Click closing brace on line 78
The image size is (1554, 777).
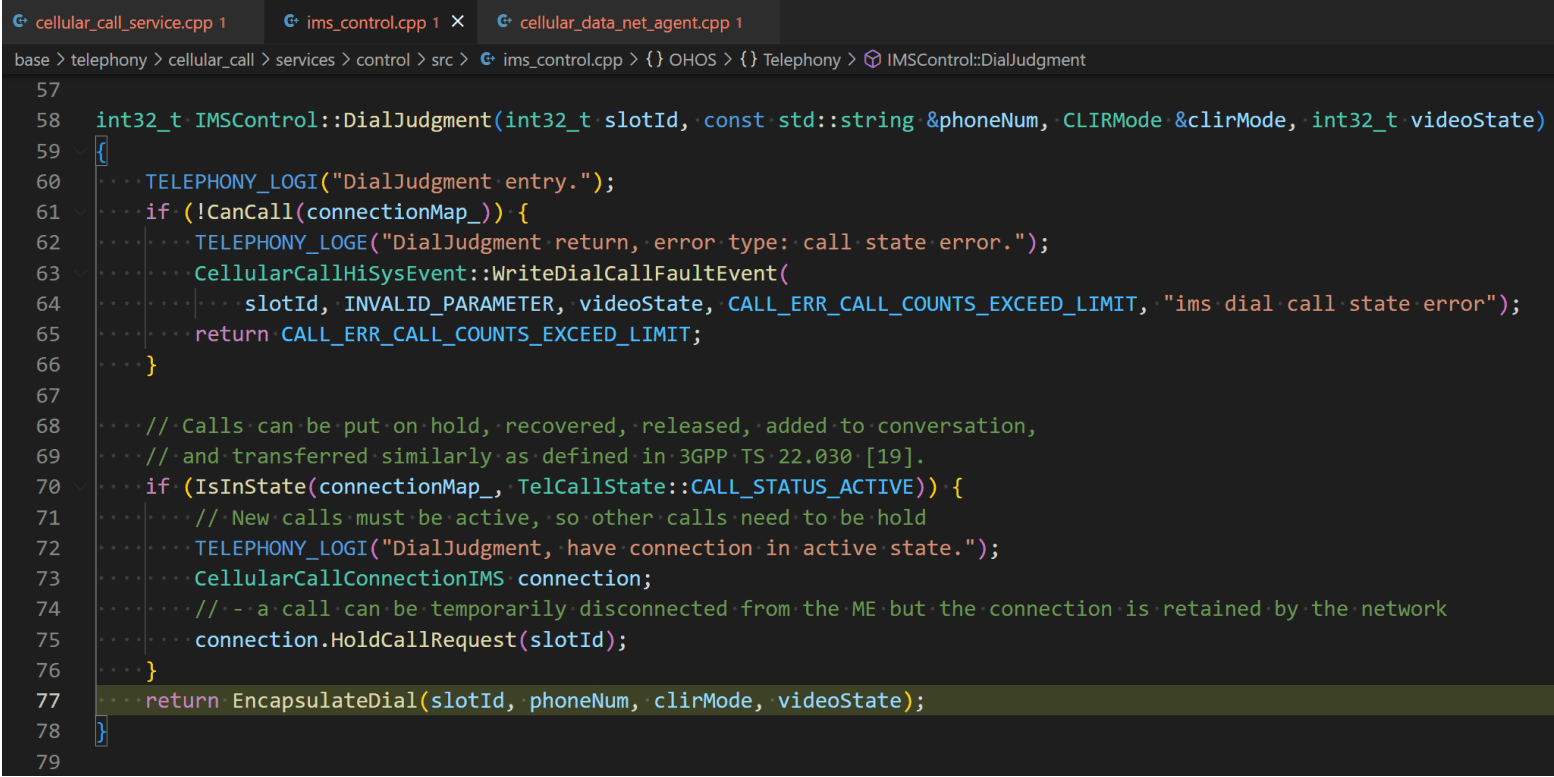click(101, 731)
